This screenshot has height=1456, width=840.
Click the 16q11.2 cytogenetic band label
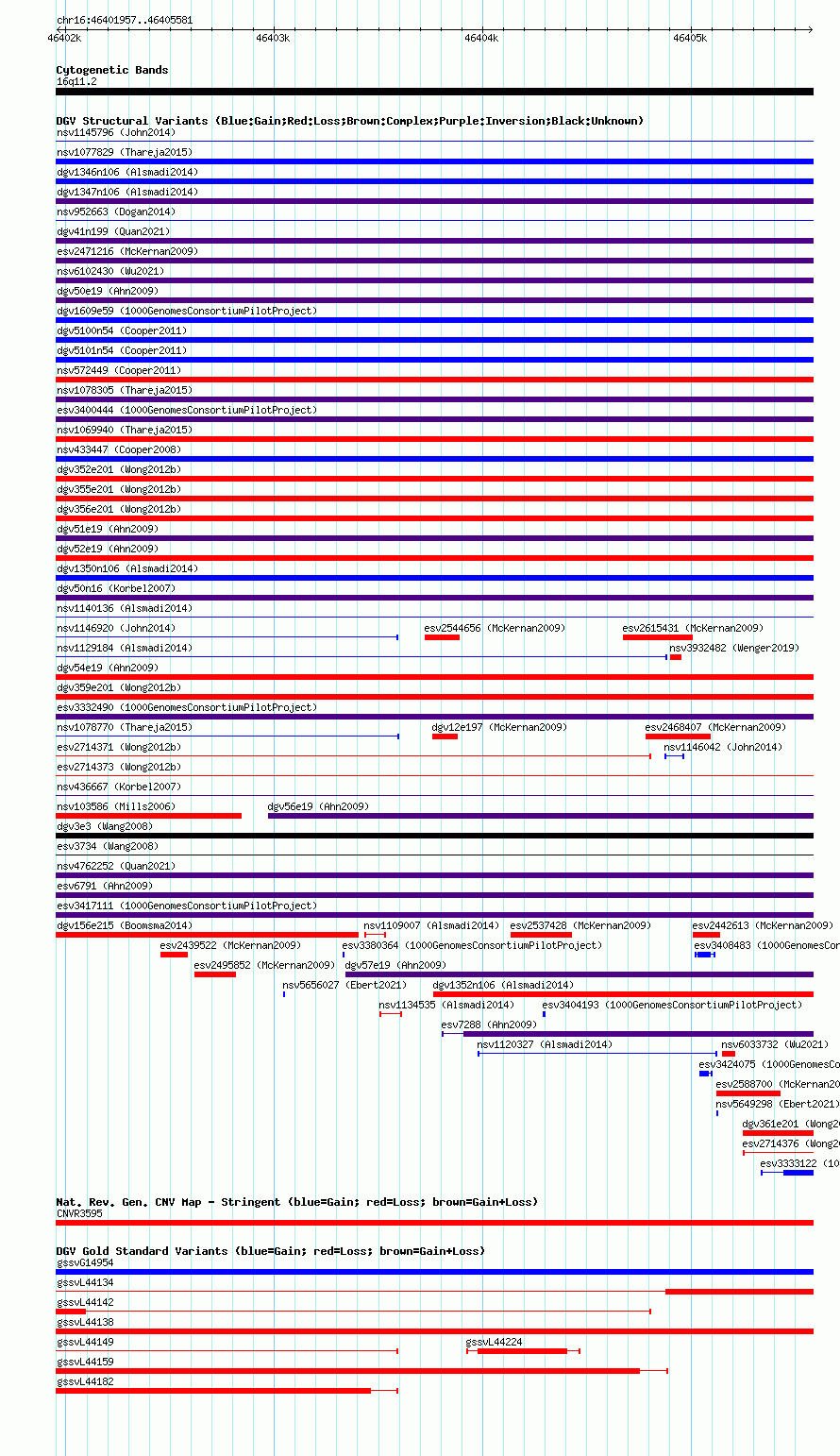tap(76, 81)
